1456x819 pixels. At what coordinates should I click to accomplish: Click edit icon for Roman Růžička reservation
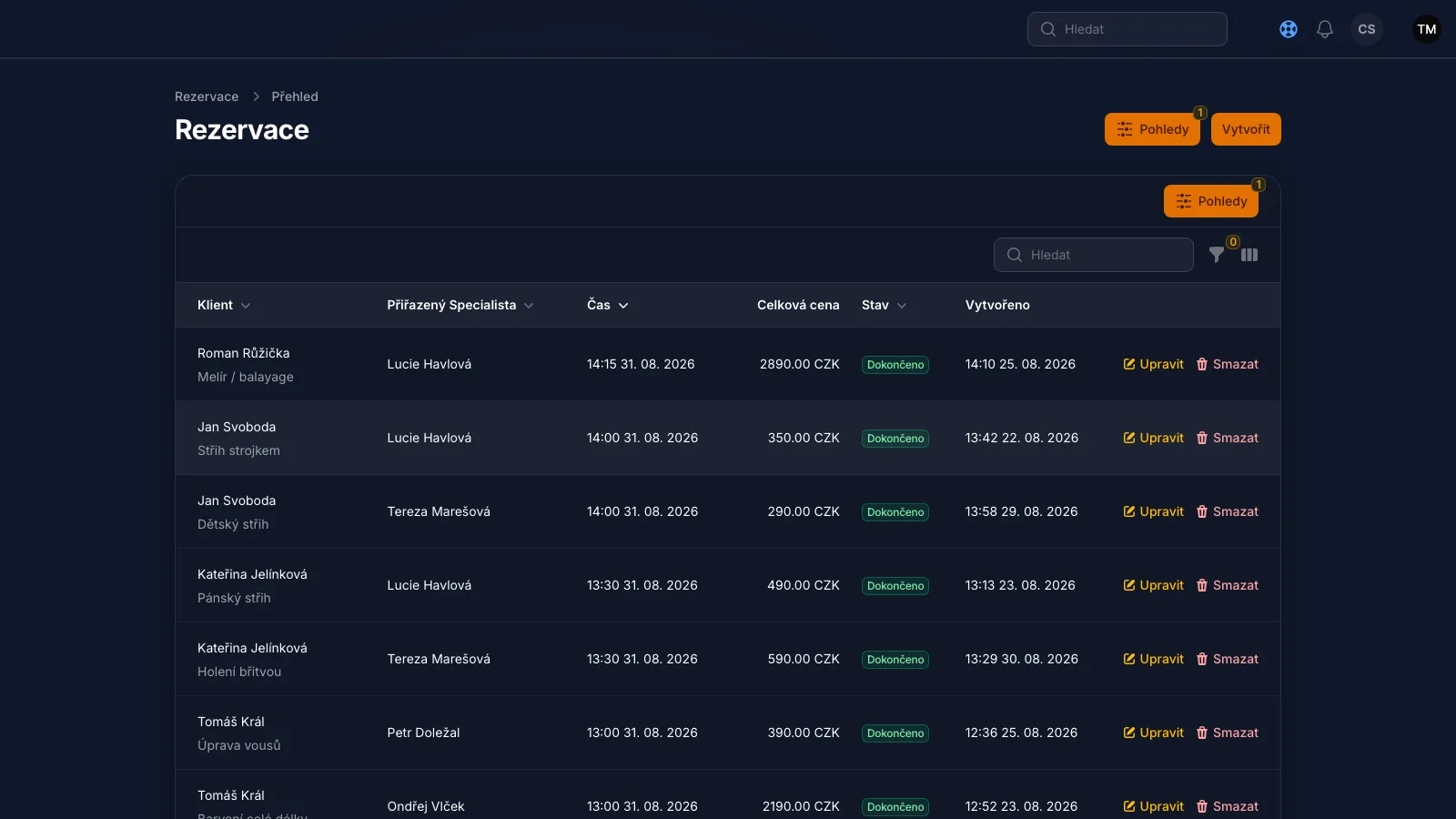pos(1129,364)
